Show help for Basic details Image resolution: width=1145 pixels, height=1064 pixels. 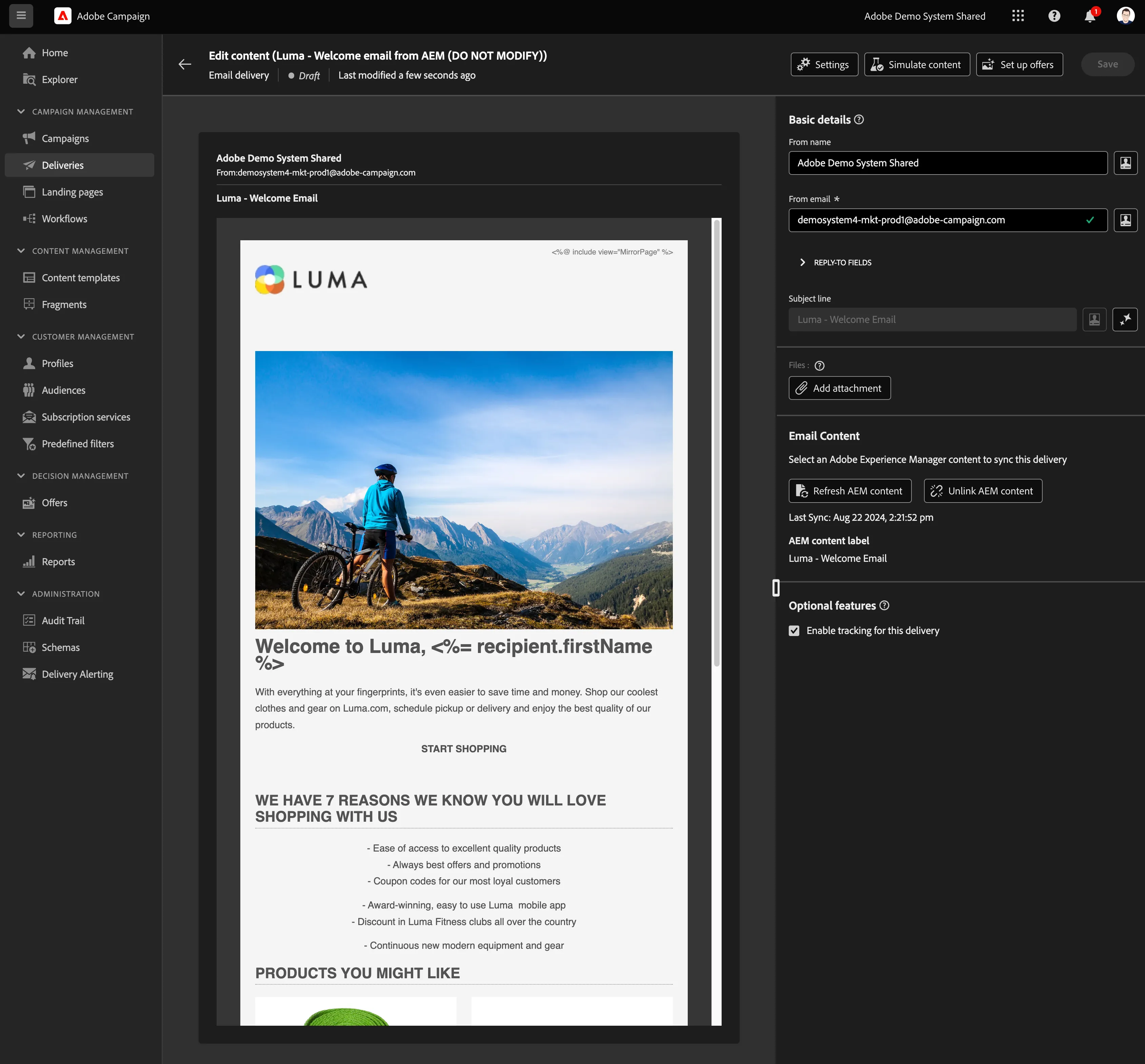pos(859,120)
